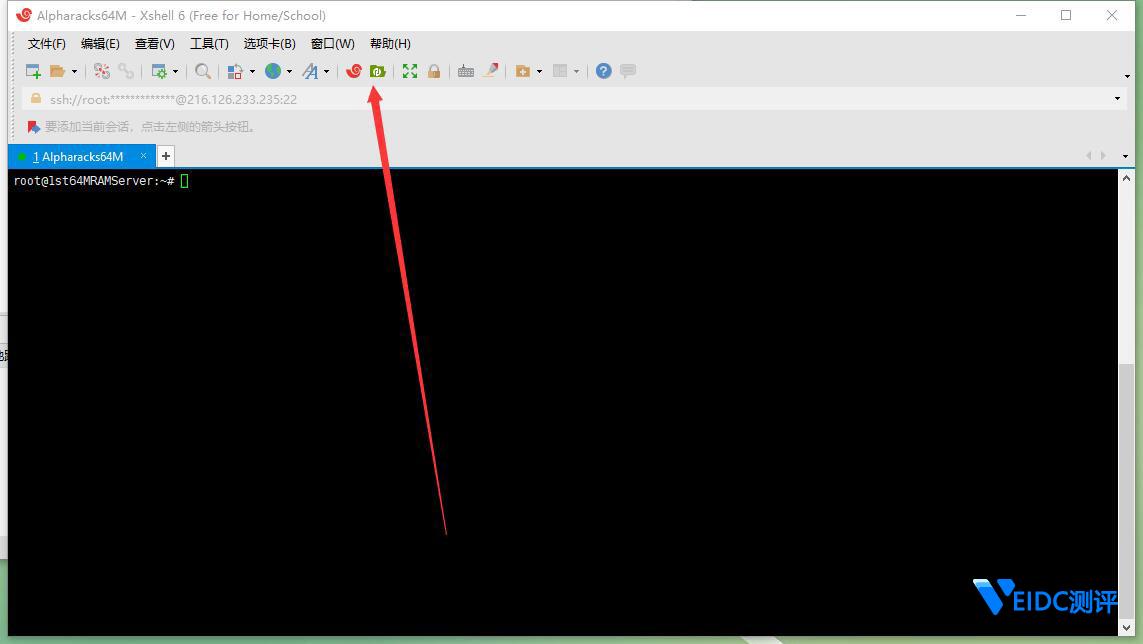Viewport: 1143px width, 644px height.
Task: Expand the open-session folder dropdown arrow
Action: pyautogui.click(x=74, y=71)
